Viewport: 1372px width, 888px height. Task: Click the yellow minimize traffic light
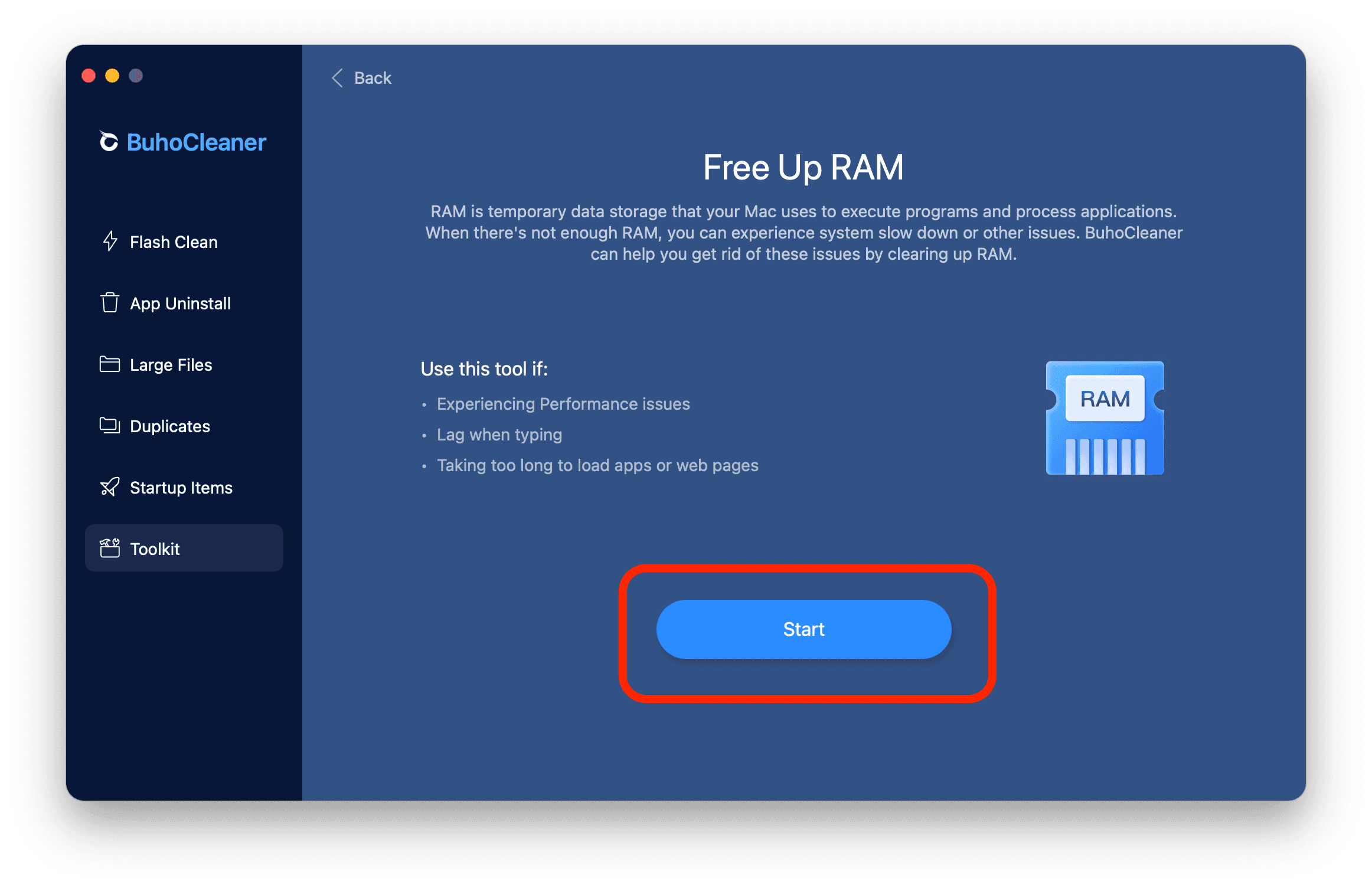[112, 76]
